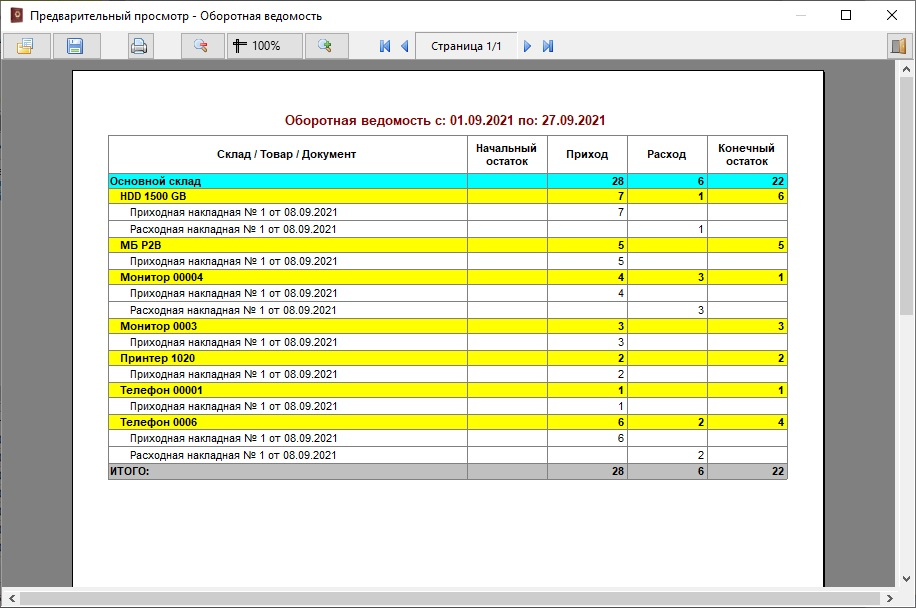916x608 pixels.
Task: Close preview using the door exit icon
Action: click(x=896, y=46)
